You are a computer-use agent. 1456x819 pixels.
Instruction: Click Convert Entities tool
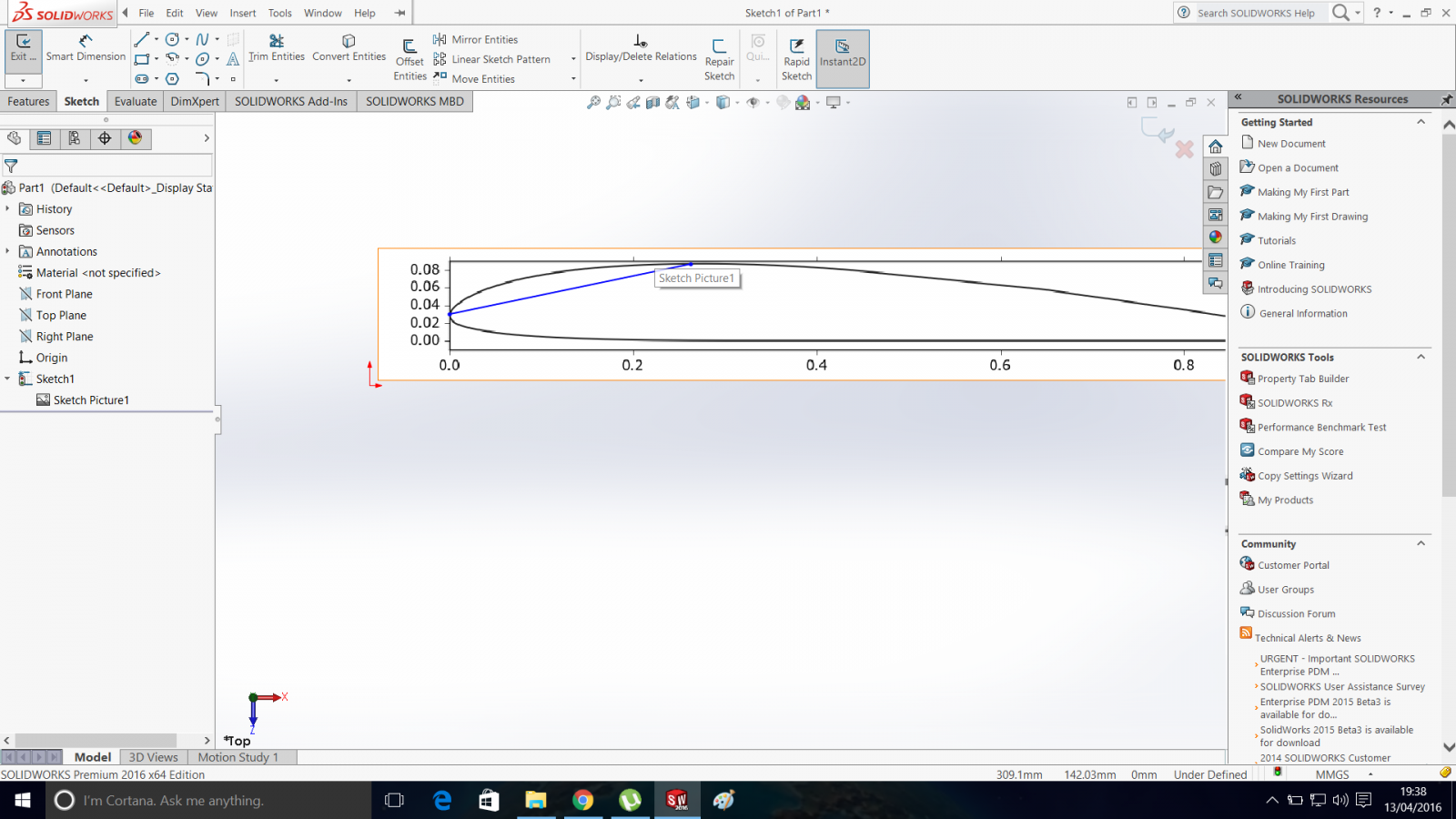click(x=349, y=47)
